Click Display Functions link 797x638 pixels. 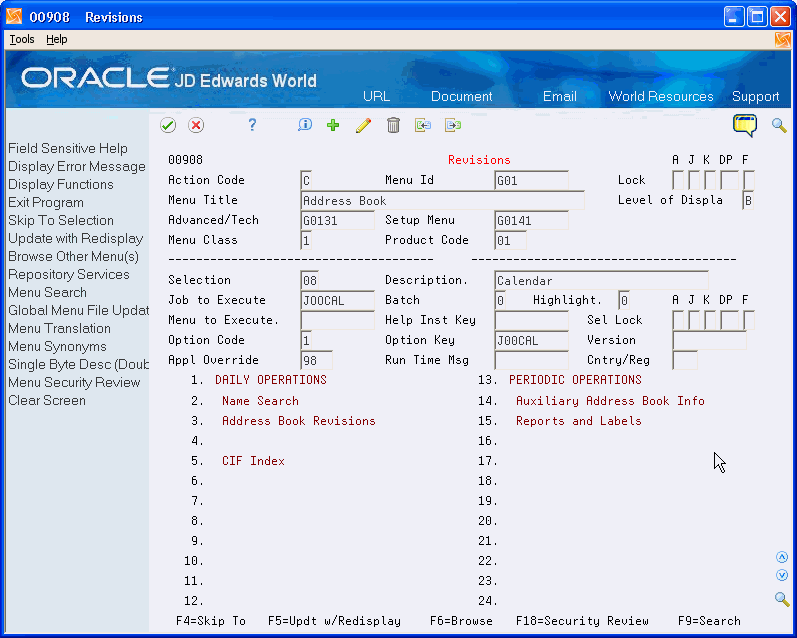point(60,185)
